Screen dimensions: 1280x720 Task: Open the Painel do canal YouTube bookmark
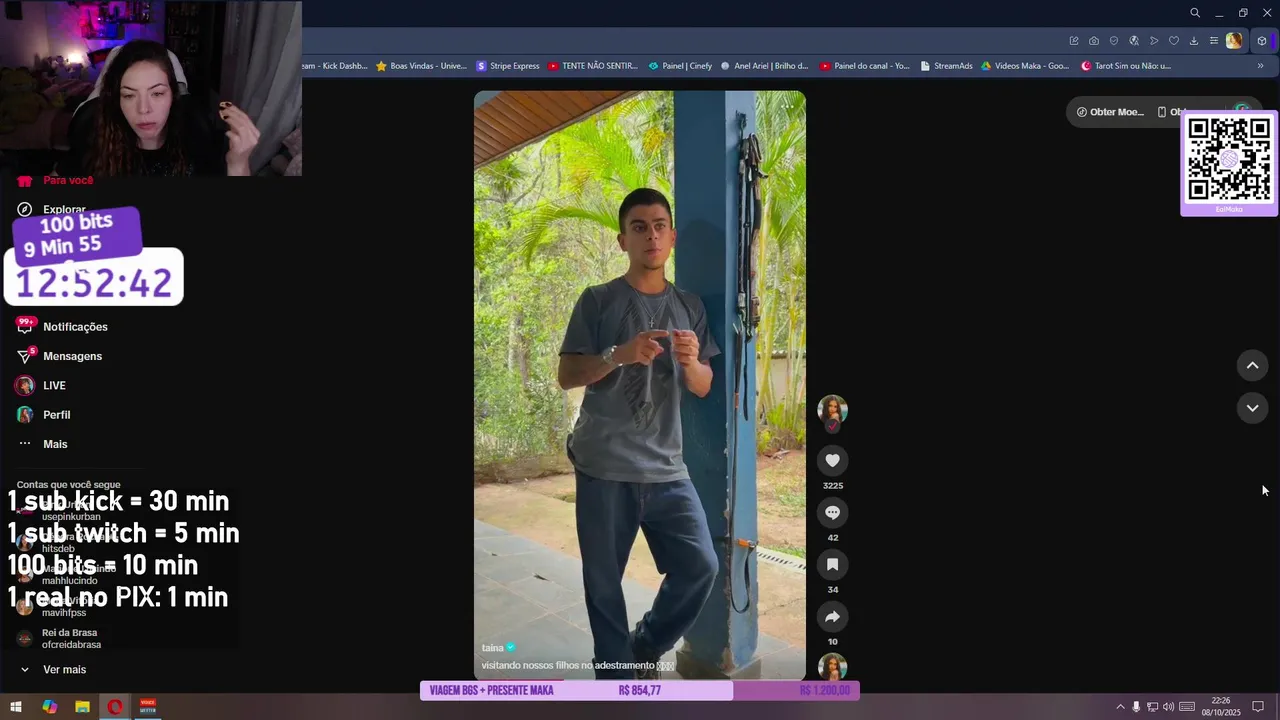(x=865, y=66)
